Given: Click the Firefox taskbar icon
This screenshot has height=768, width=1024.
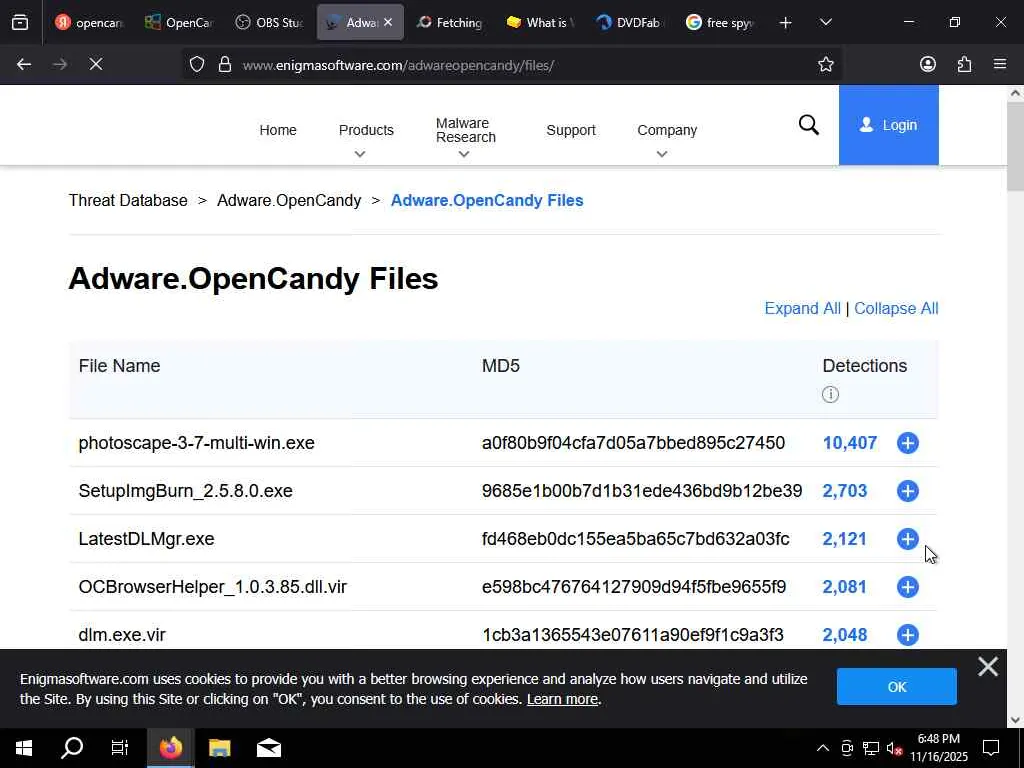Looking at the screenshot, I should point(170,748).
